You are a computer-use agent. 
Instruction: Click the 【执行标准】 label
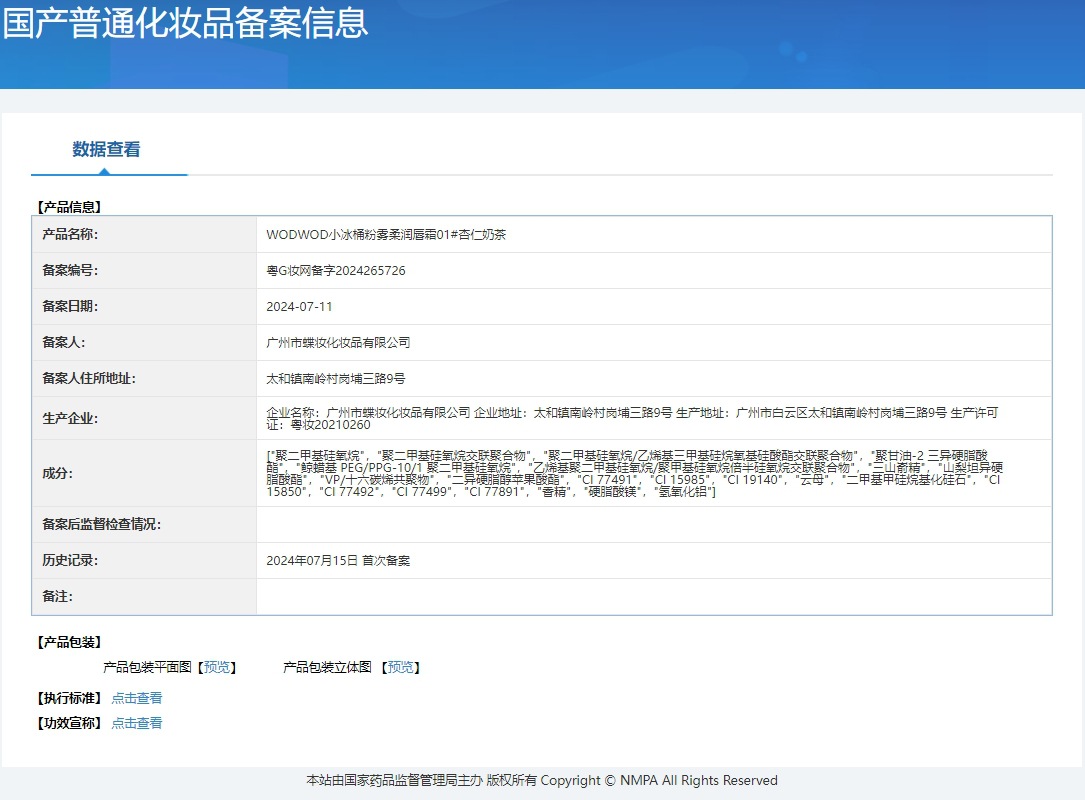point(69,698)
